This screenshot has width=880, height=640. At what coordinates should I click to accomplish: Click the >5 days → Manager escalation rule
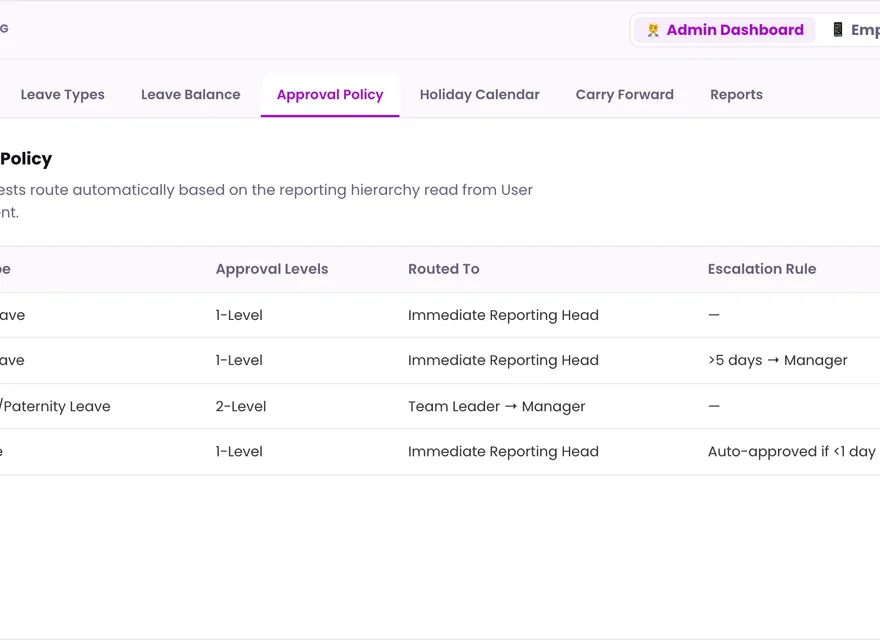coord(778,360)
